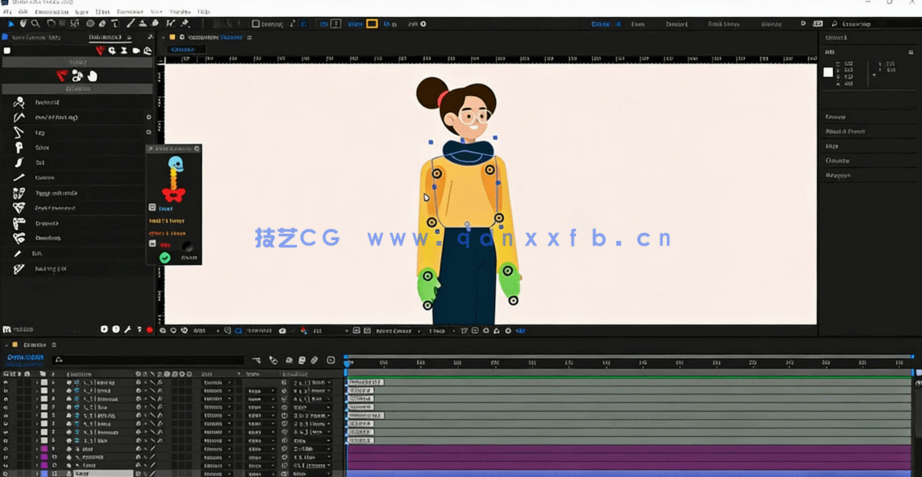922x477 pixels.
Task: Open blending mode dropdown of second layer
Action: (215, 391)
